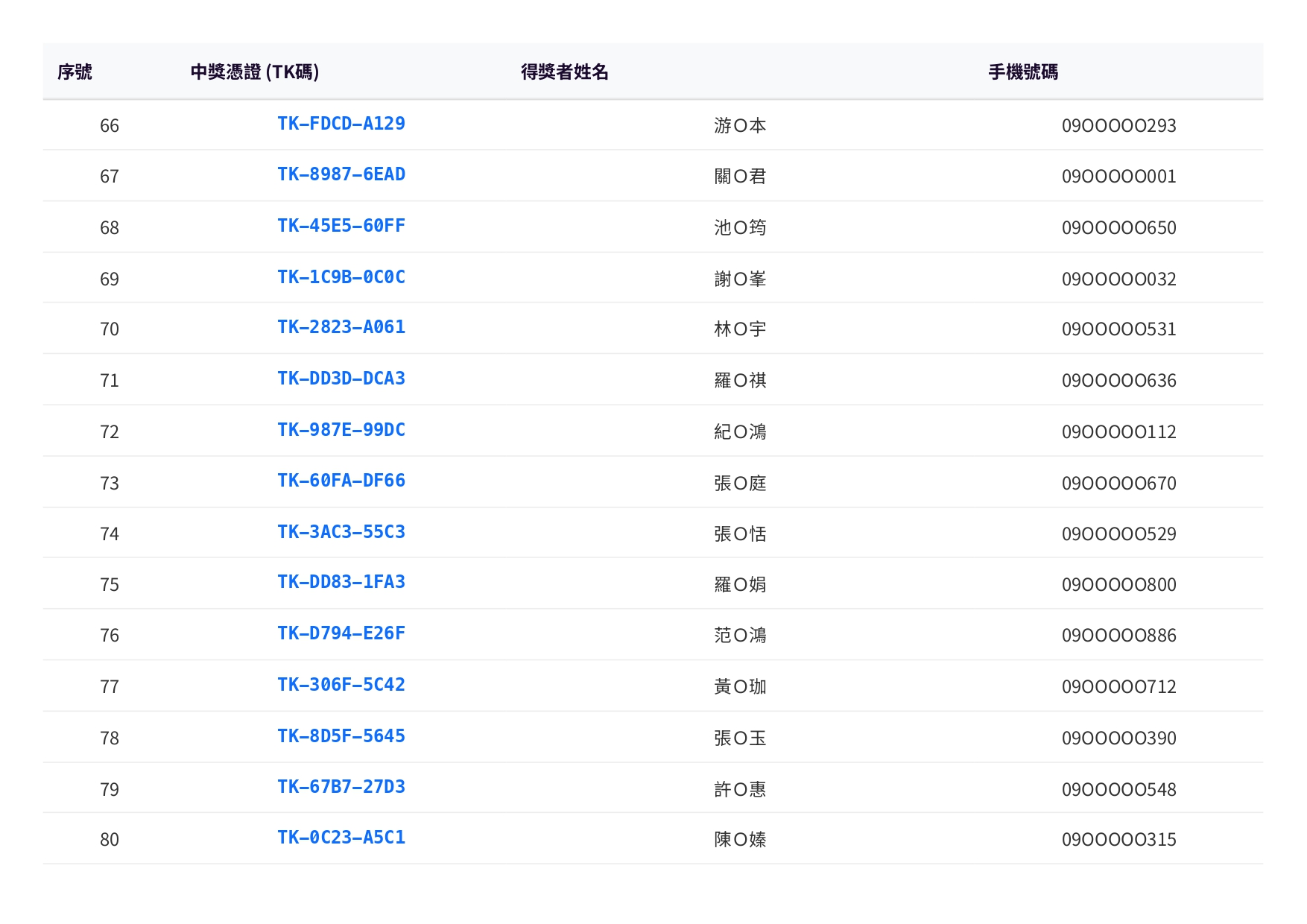Click the 得獎者姓名 column header

tap(564, 72)
